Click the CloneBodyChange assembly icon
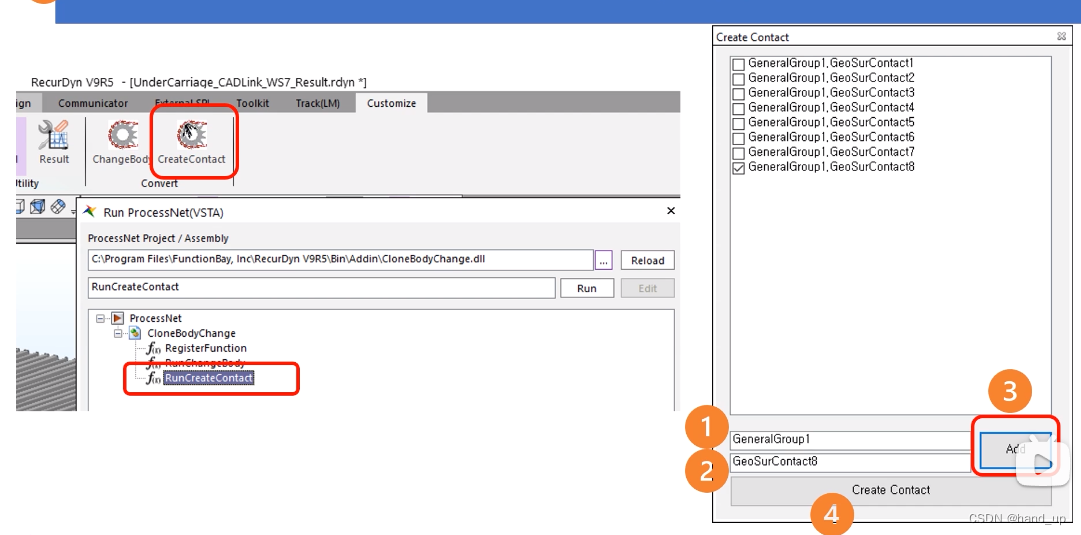 point(135,333)
